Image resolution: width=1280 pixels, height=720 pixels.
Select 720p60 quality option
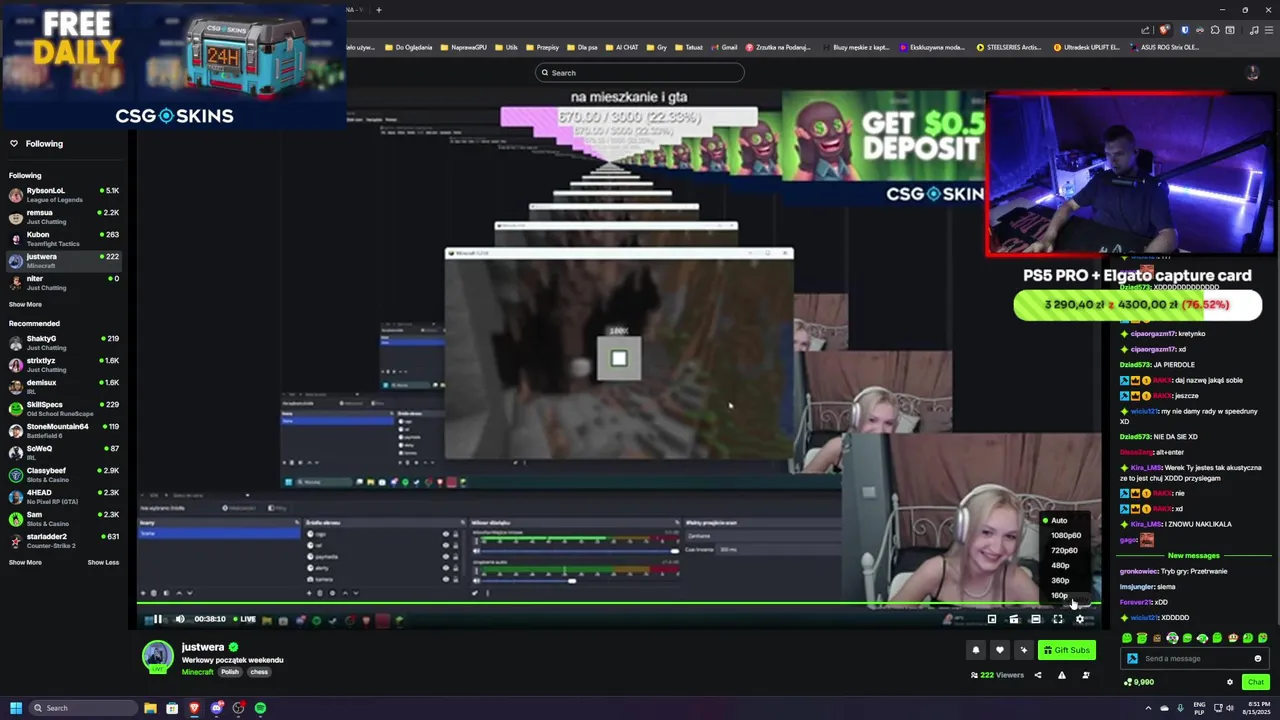tap(1064, 550)
